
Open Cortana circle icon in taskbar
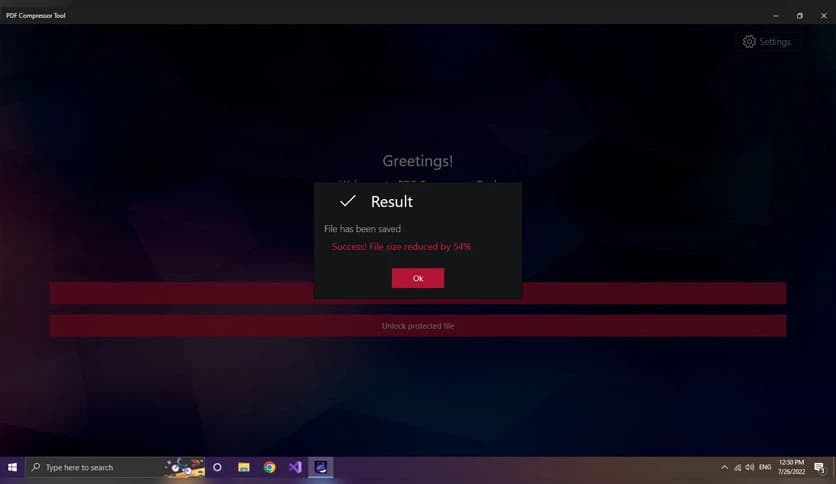click(217, 467)
